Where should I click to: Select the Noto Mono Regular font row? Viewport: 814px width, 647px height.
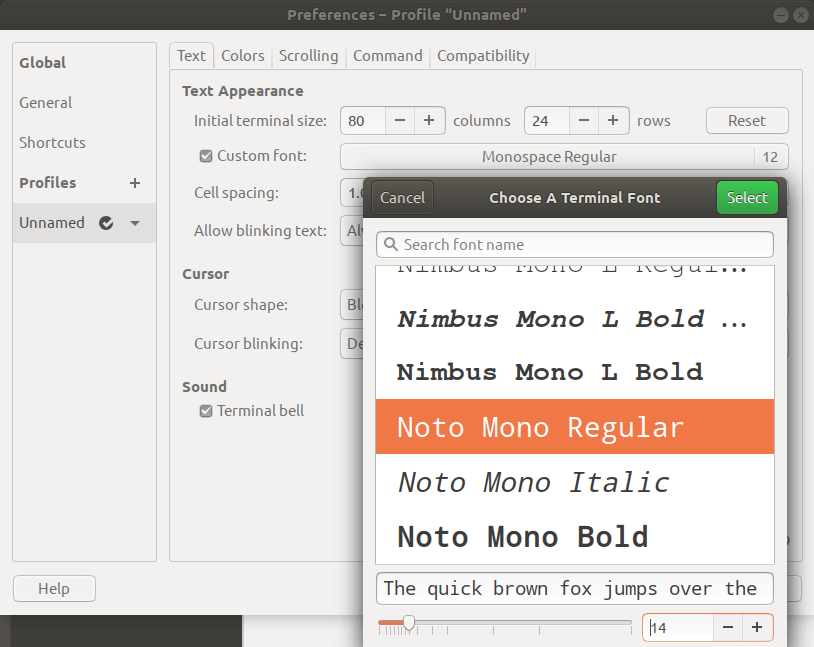(575, 427)
